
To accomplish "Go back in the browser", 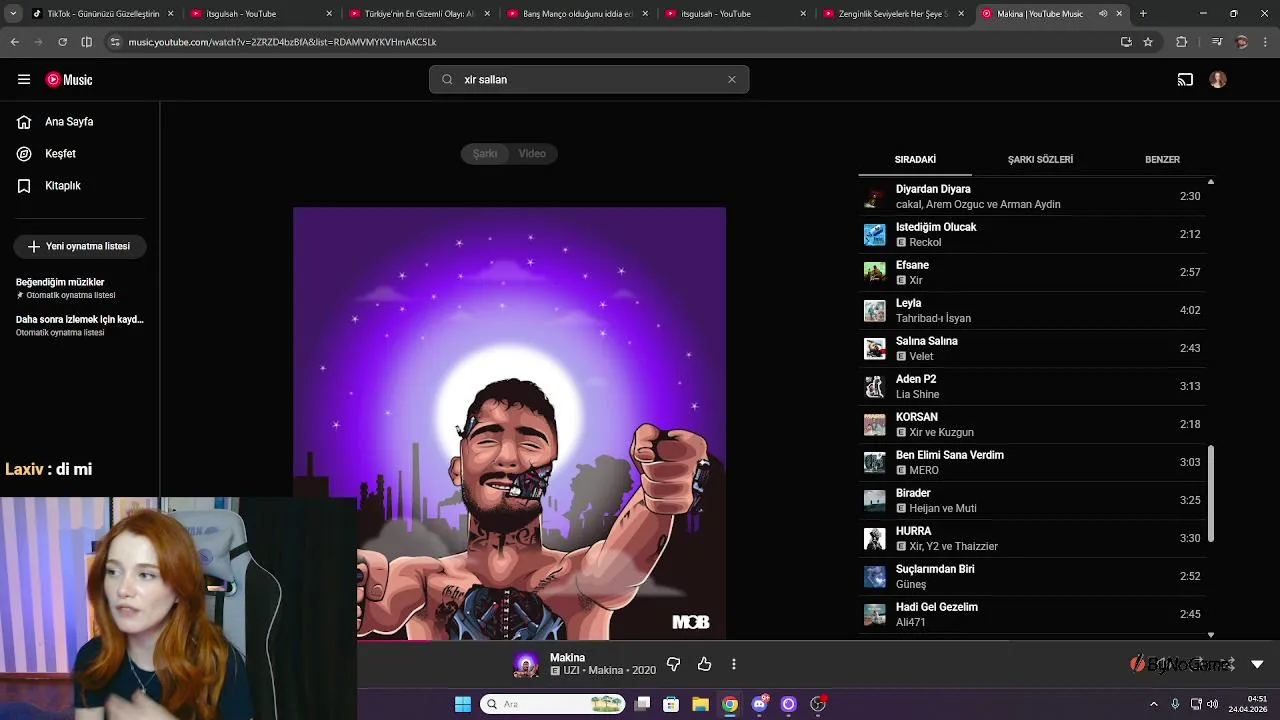I will pyautogui.click(x=15, y=42).
